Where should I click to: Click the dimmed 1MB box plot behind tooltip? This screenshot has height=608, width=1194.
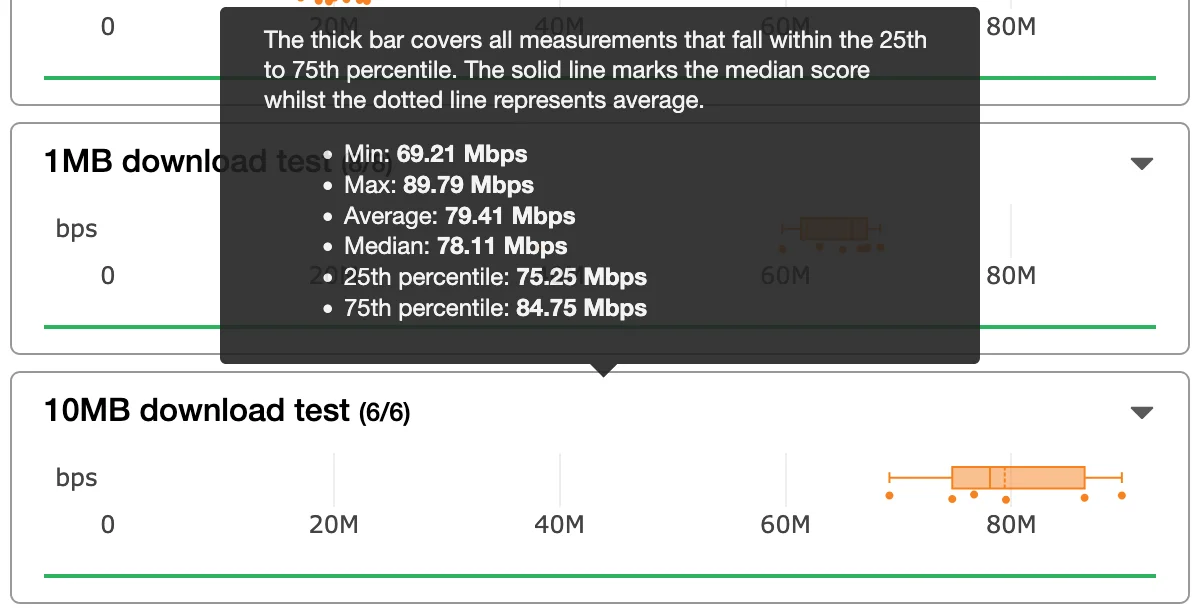[833, 228]
